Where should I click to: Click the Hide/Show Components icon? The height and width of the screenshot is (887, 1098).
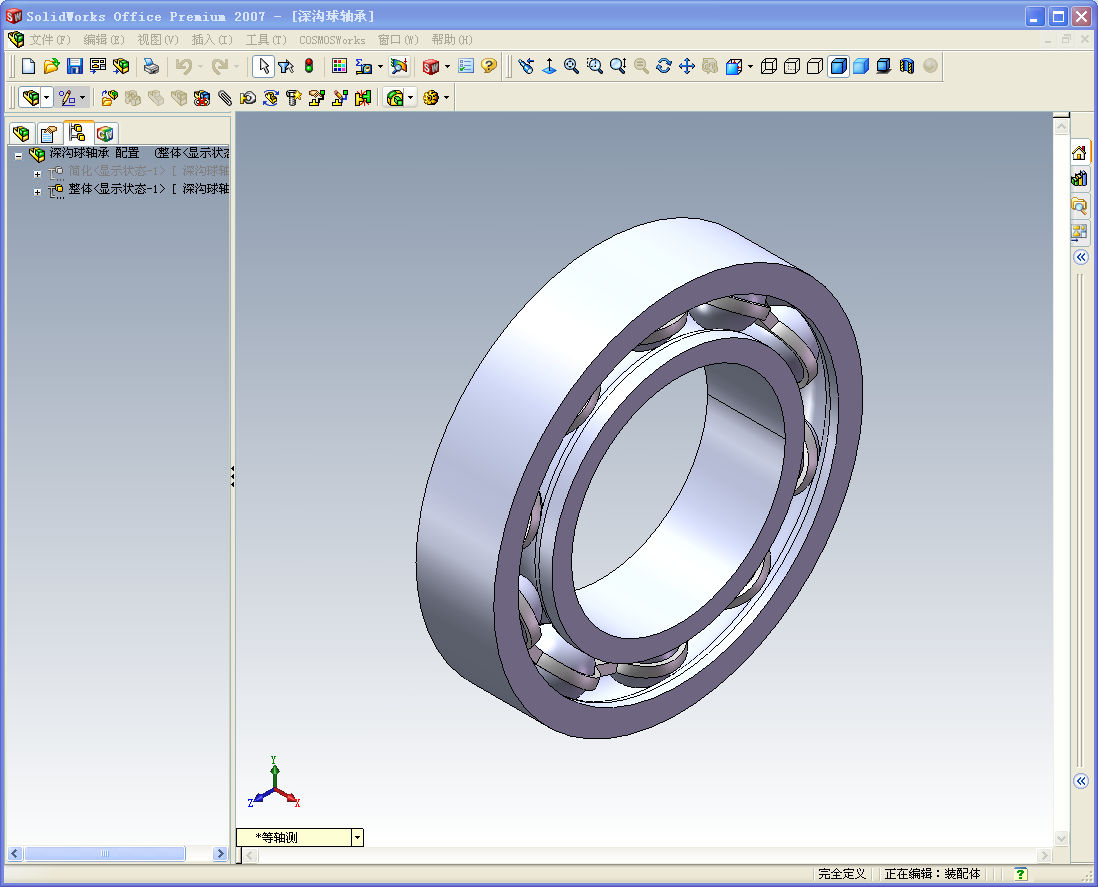pyautogui.click(x=132, y=98)
